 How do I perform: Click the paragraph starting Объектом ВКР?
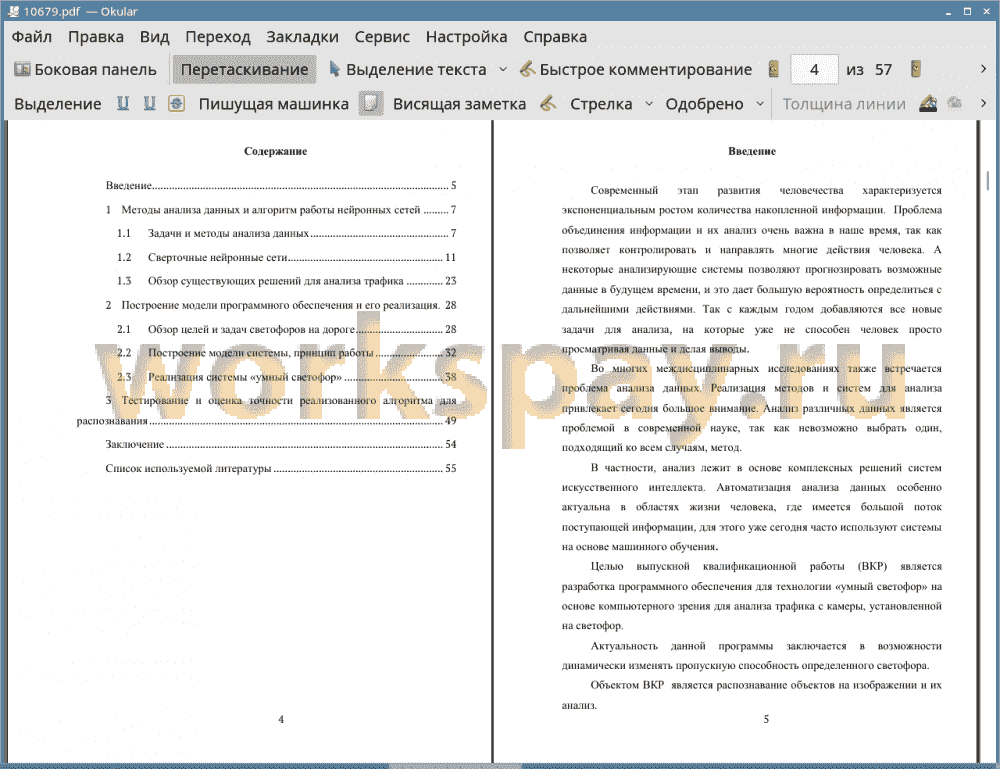(751, 695)
